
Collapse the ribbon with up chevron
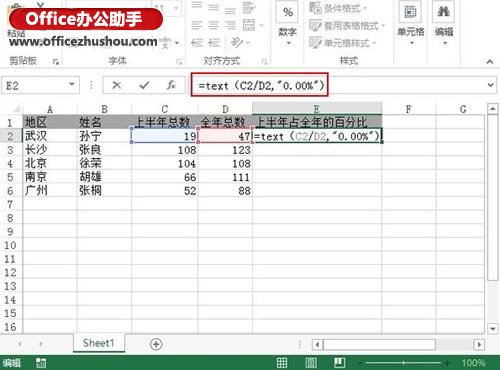[490, 61]
